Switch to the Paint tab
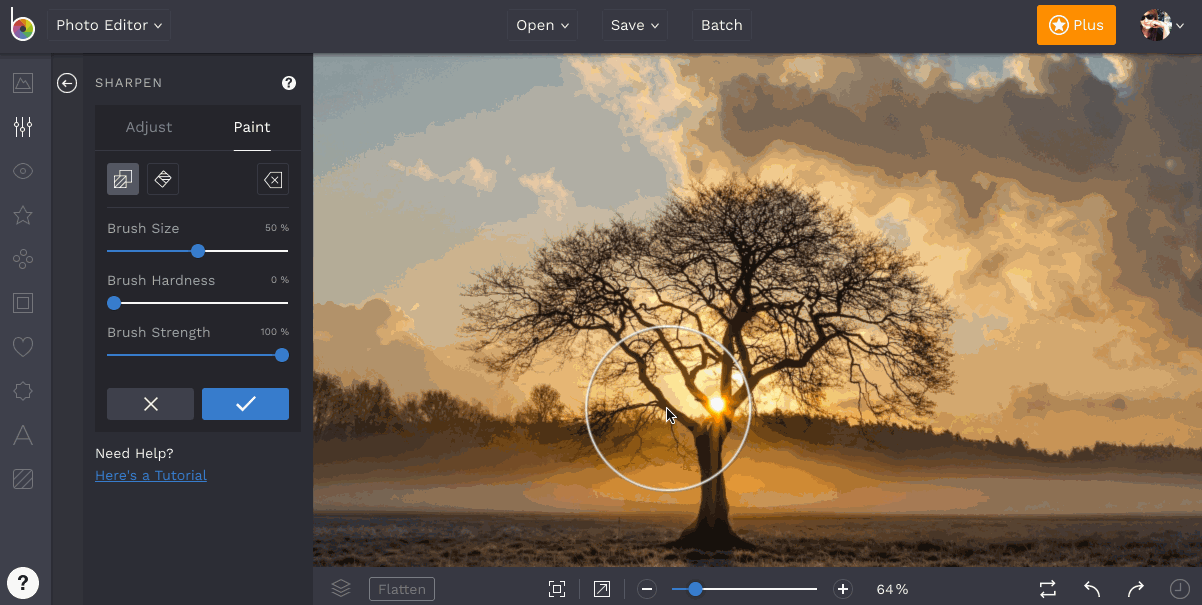The width and height of the screenshot is (1202, 605). [252, 127]
